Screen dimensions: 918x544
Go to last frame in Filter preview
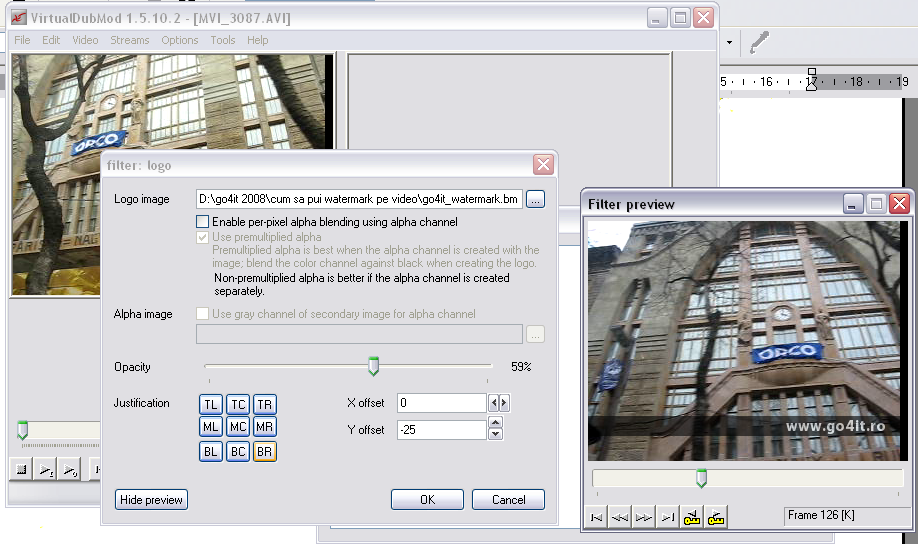click(668, 517)
